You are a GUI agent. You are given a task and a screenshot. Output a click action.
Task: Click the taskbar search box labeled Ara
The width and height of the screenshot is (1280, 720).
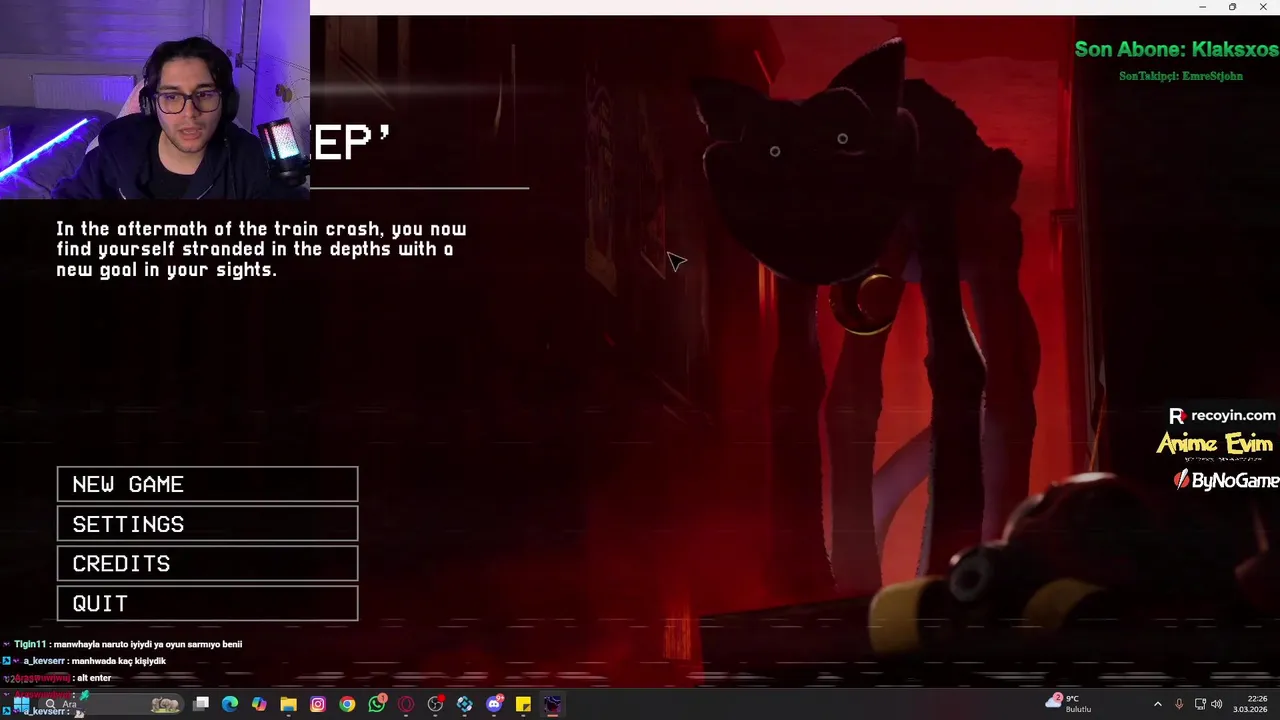[x=110, y=704]
